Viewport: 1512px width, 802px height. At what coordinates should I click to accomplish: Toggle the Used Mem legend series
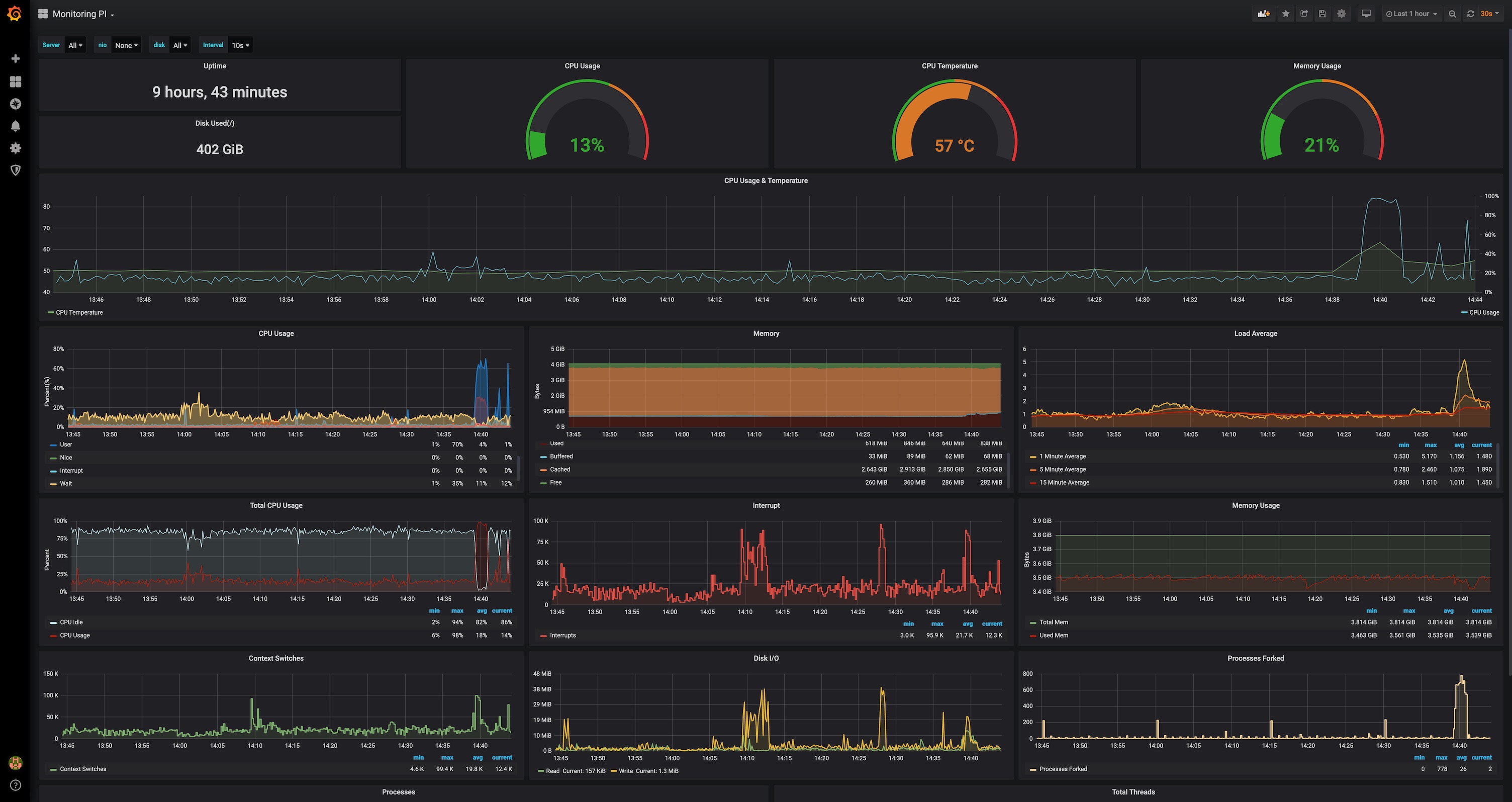[1054, 635]
